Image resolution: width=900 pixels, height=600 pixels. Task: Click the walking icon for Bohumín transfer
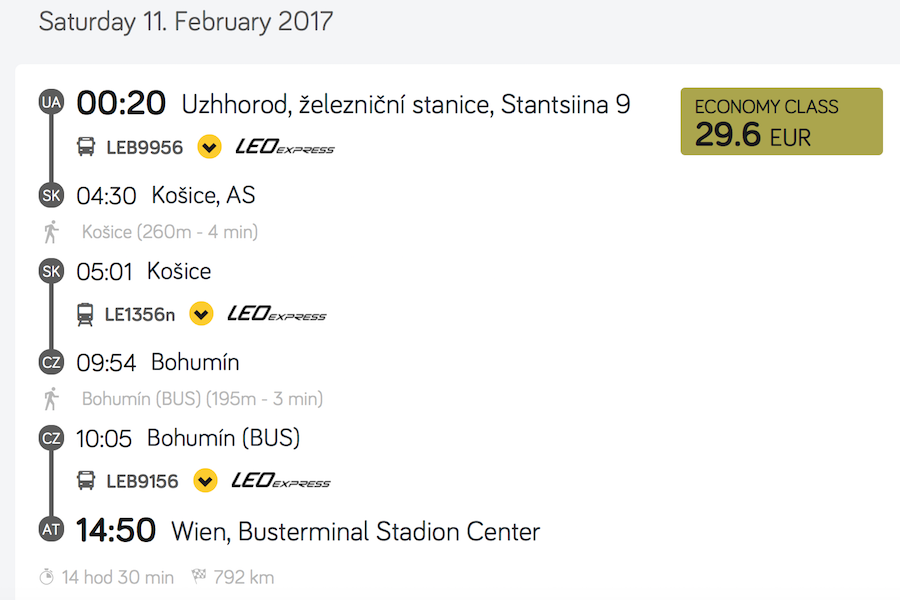51,399
